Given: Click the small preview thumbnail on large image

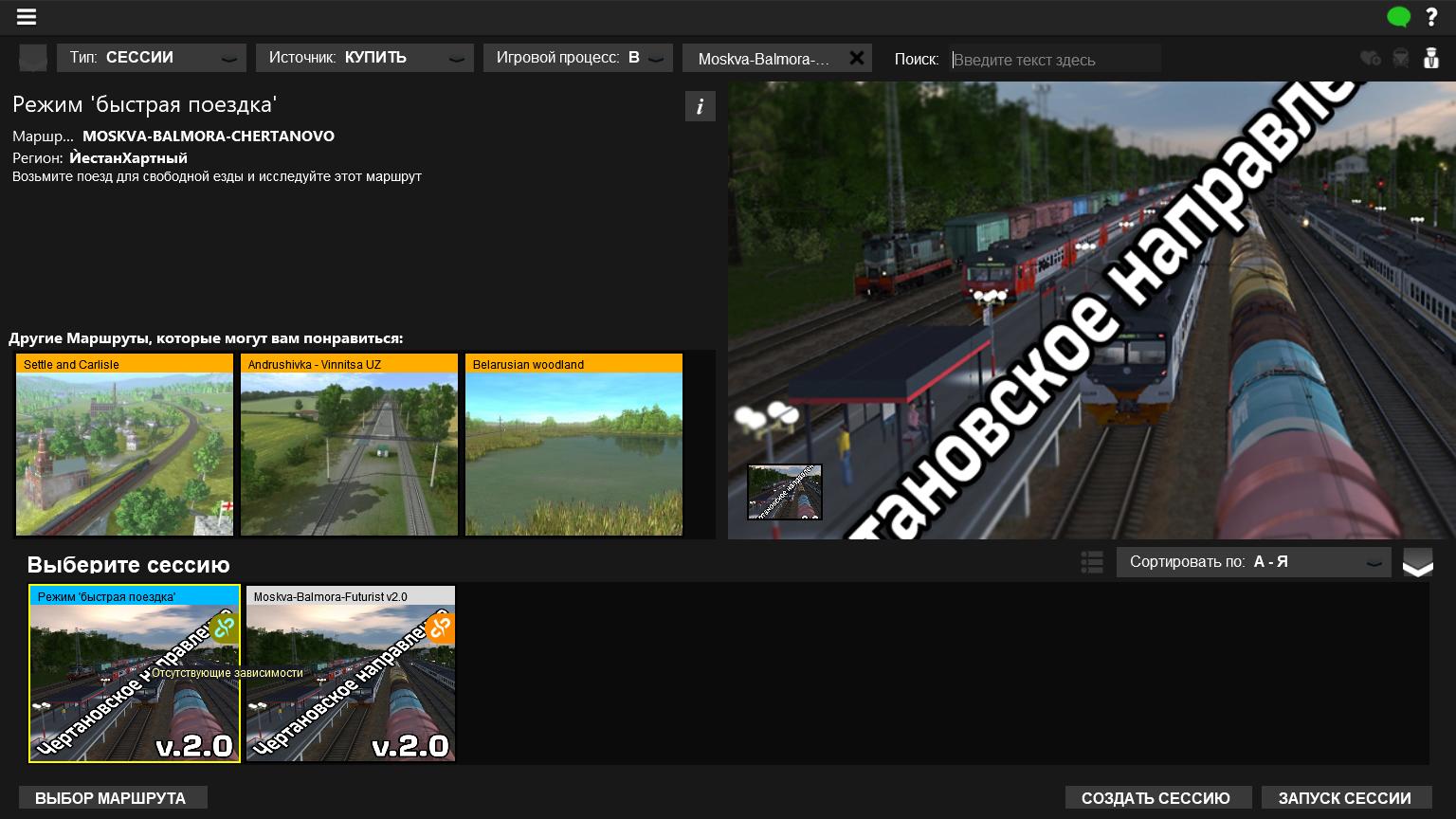Looking at the screenshot, I should [x=784, y=491].
